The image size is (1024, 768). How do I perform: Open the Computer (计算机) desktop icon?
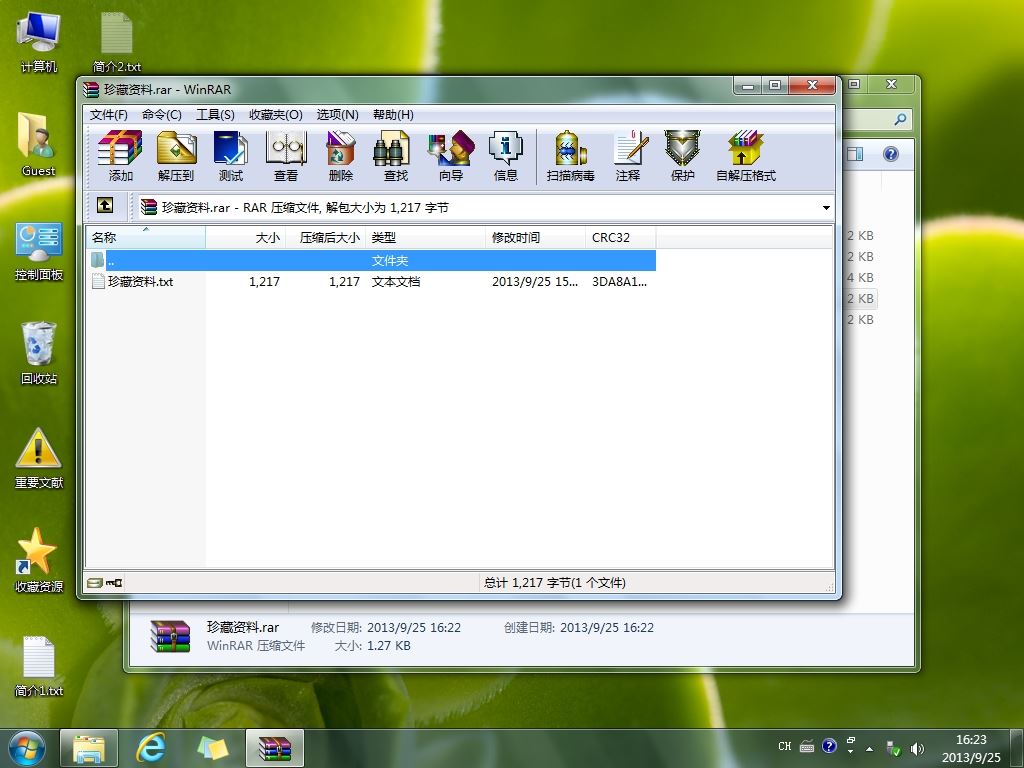tap(39, 42)
